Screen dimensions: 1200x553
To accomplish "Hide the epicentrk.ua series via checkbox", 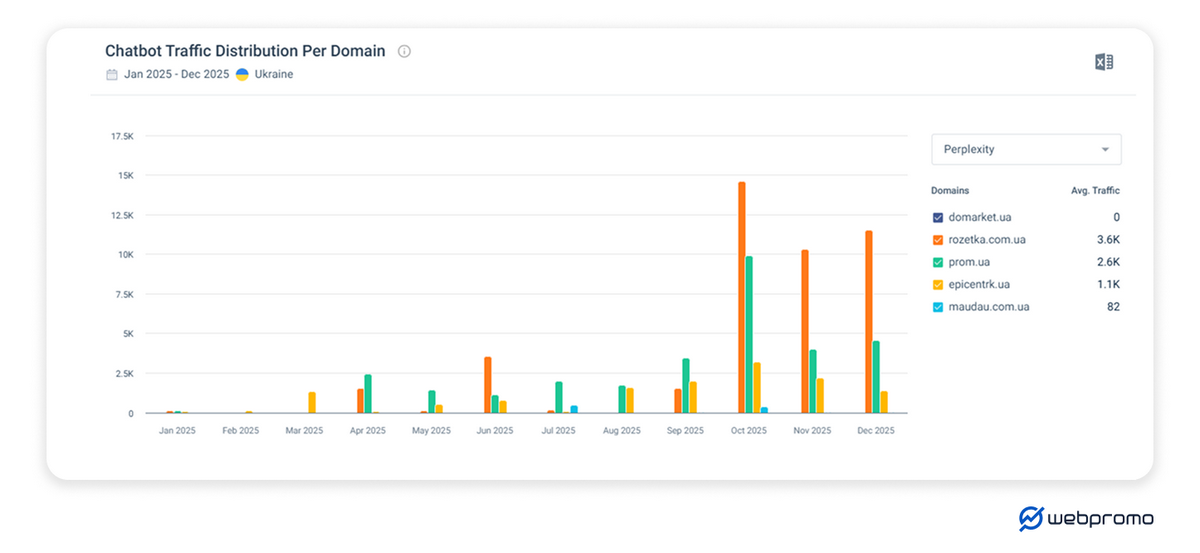I will (937, 284).
